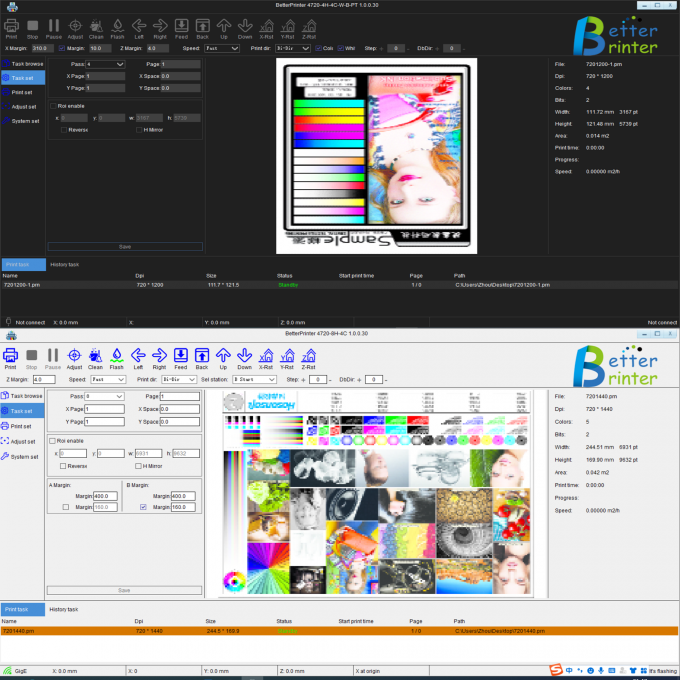Open Pass dropdown in the light window
The image size is (680, 680).
click(x=104, y=397)
